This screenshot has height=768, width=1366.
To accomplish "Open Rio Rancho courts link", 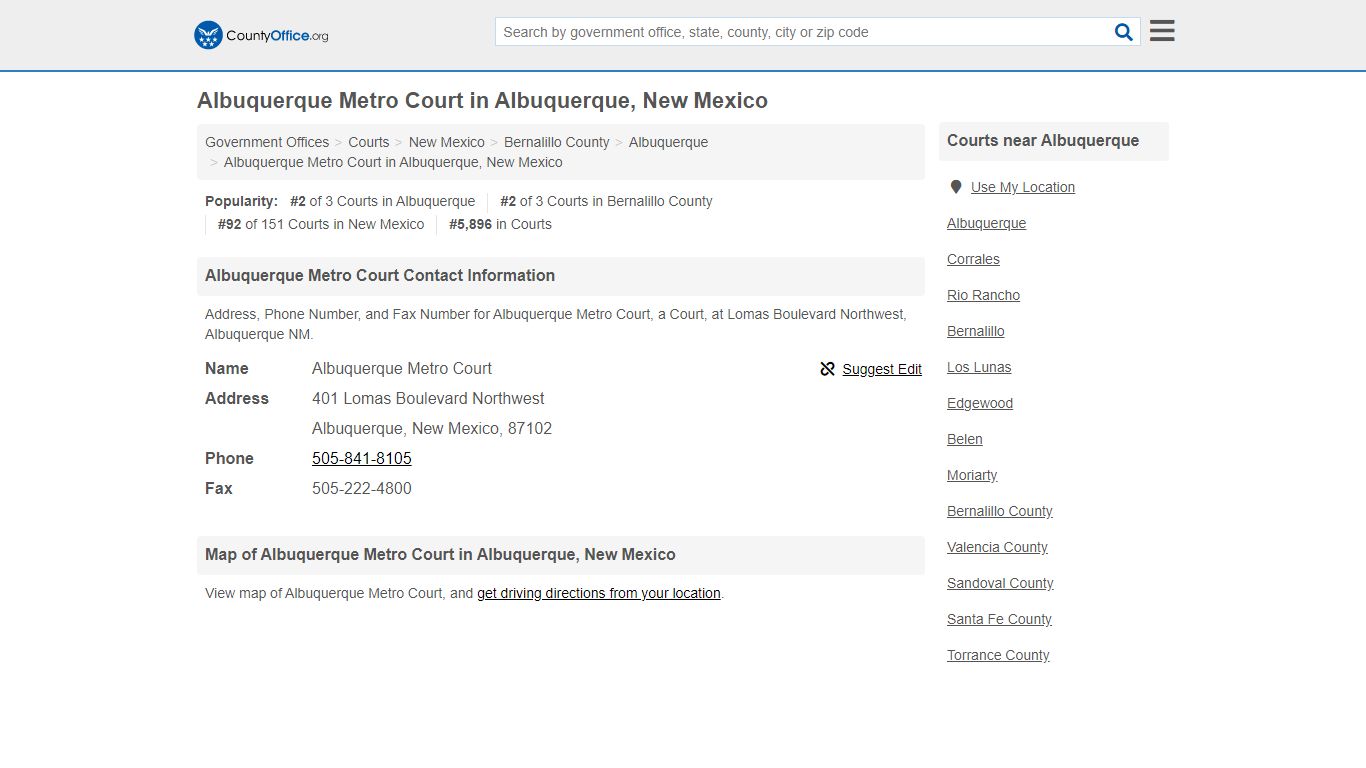I will pos(984,295).
